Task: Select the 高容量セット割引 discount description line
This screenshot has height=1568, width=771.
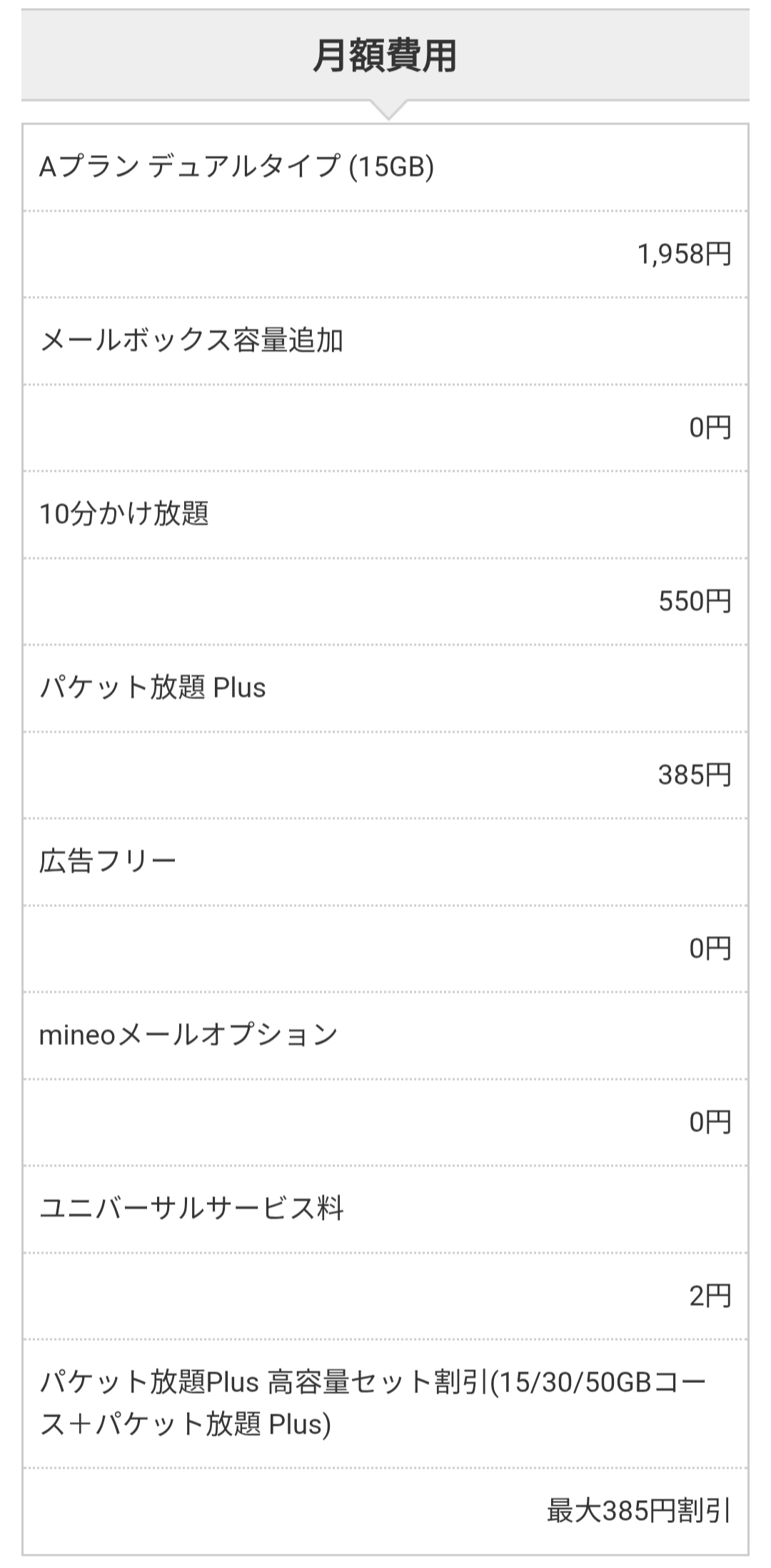Action: (x=373, y=1383)
